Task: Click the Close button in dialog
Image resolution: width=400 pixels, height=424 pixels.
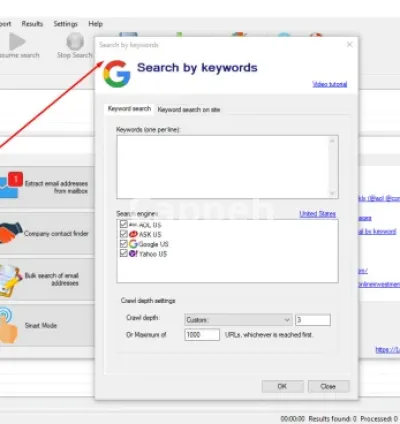Action: [328, 386]
